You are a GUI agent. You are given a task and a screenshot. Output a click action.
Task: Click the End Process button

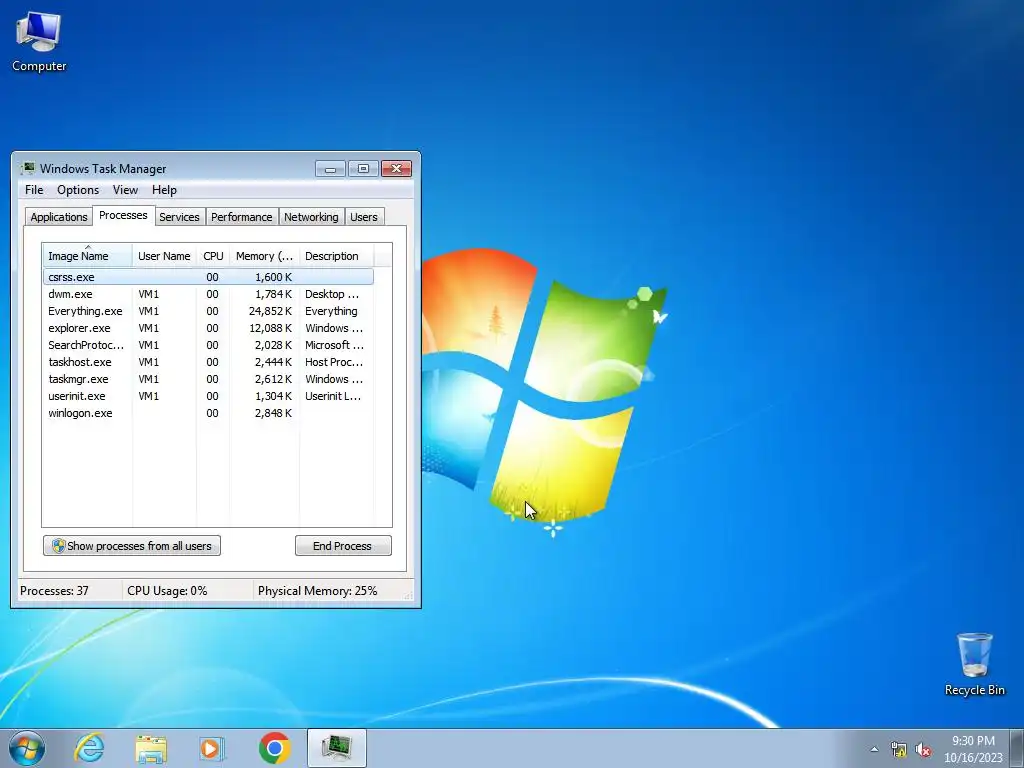[343, 546]
